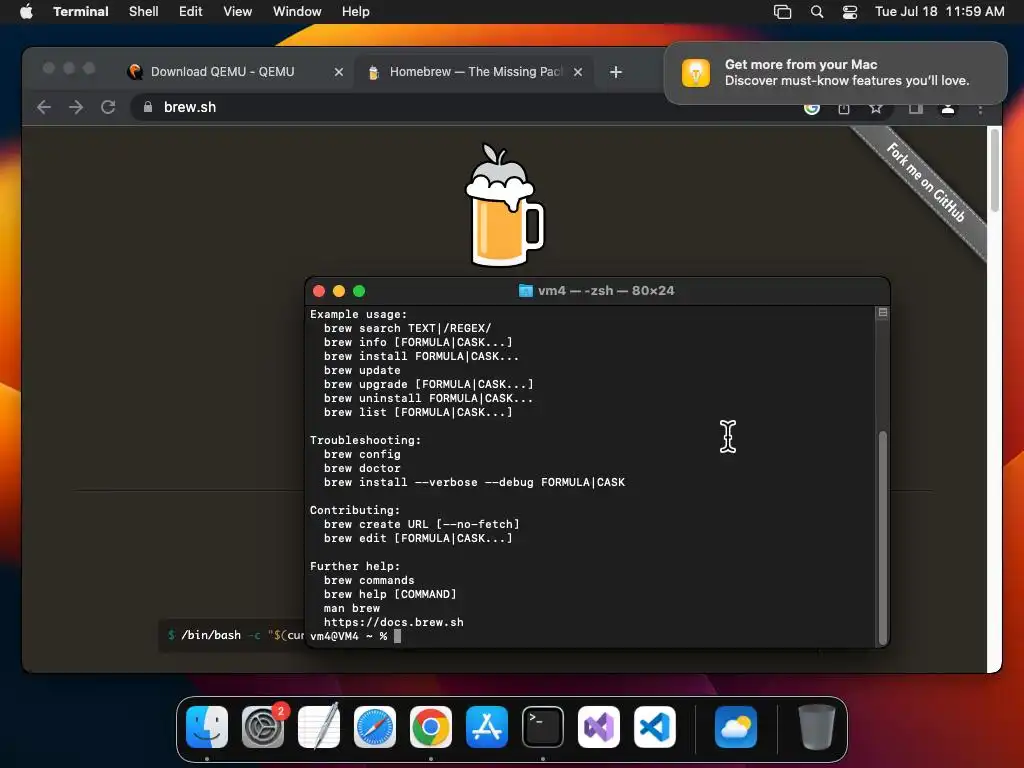Click the brew.sh address bar
This screenshot has height=768, width=1024.
(457, 107)
